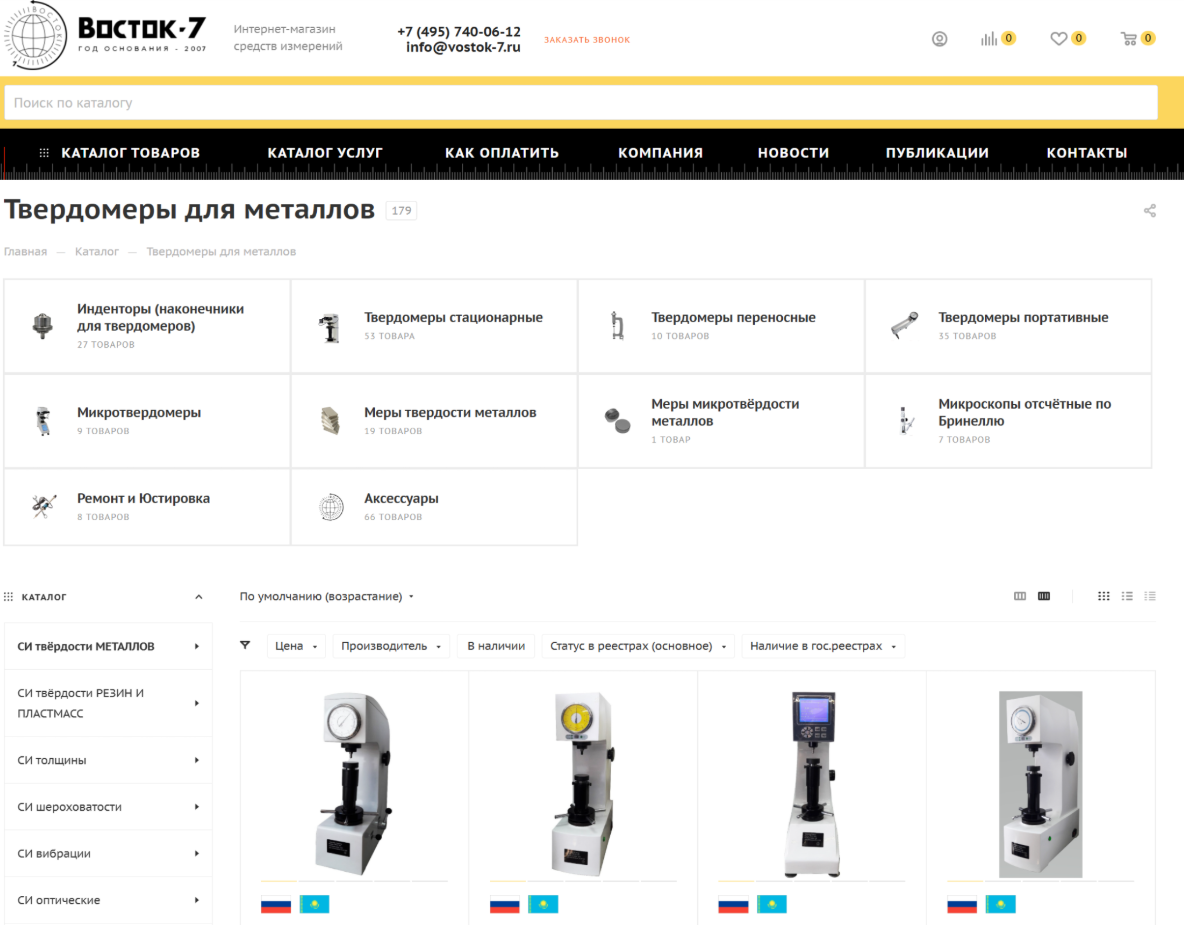The image size is (1184, 925).
Task: Click the Аксессуары globe icon
Action: pos(331,507)
